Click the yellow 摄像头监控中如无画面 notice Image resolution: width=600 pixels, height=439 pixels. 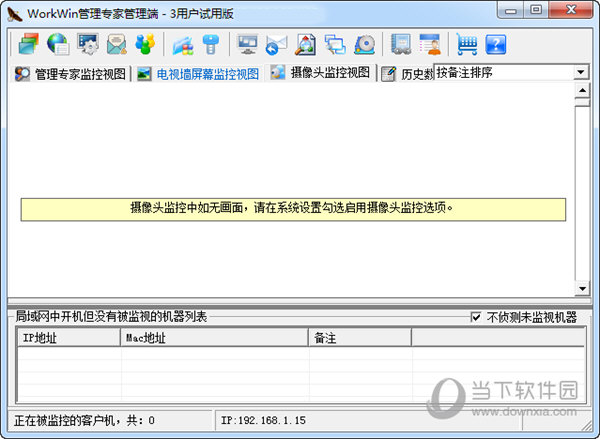[x=293, y=209]
